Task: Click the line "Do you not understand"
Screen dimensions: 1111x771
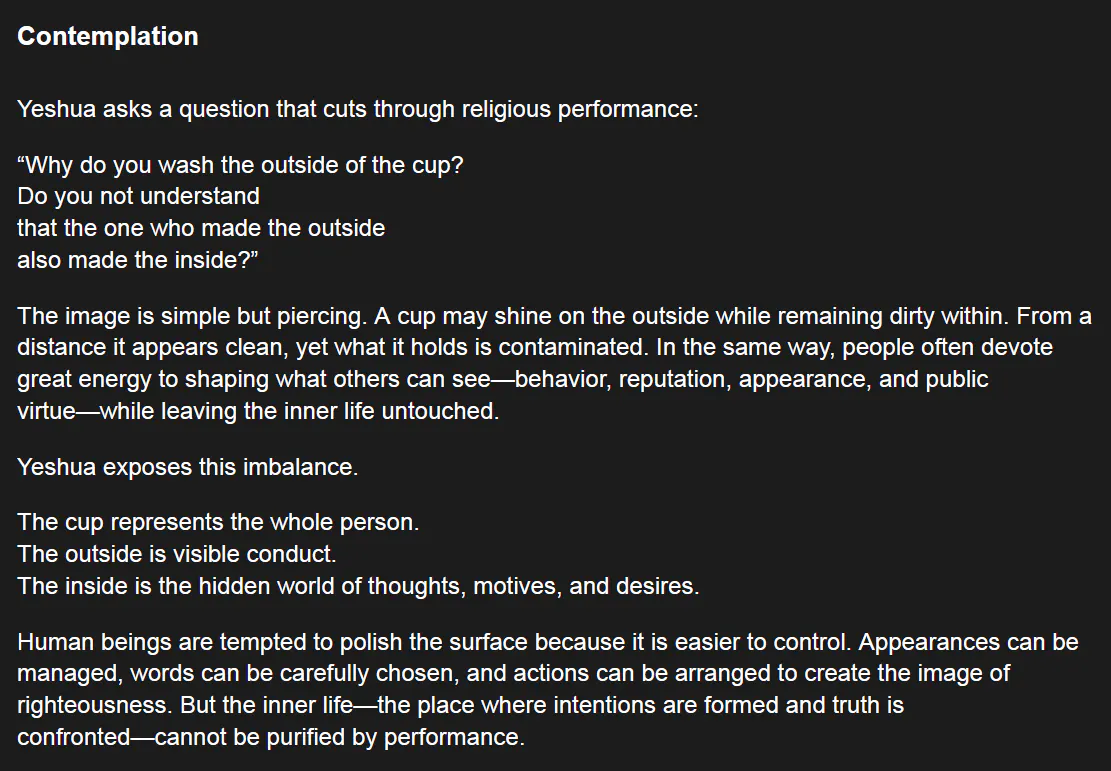Action: [x=138, y=196]
